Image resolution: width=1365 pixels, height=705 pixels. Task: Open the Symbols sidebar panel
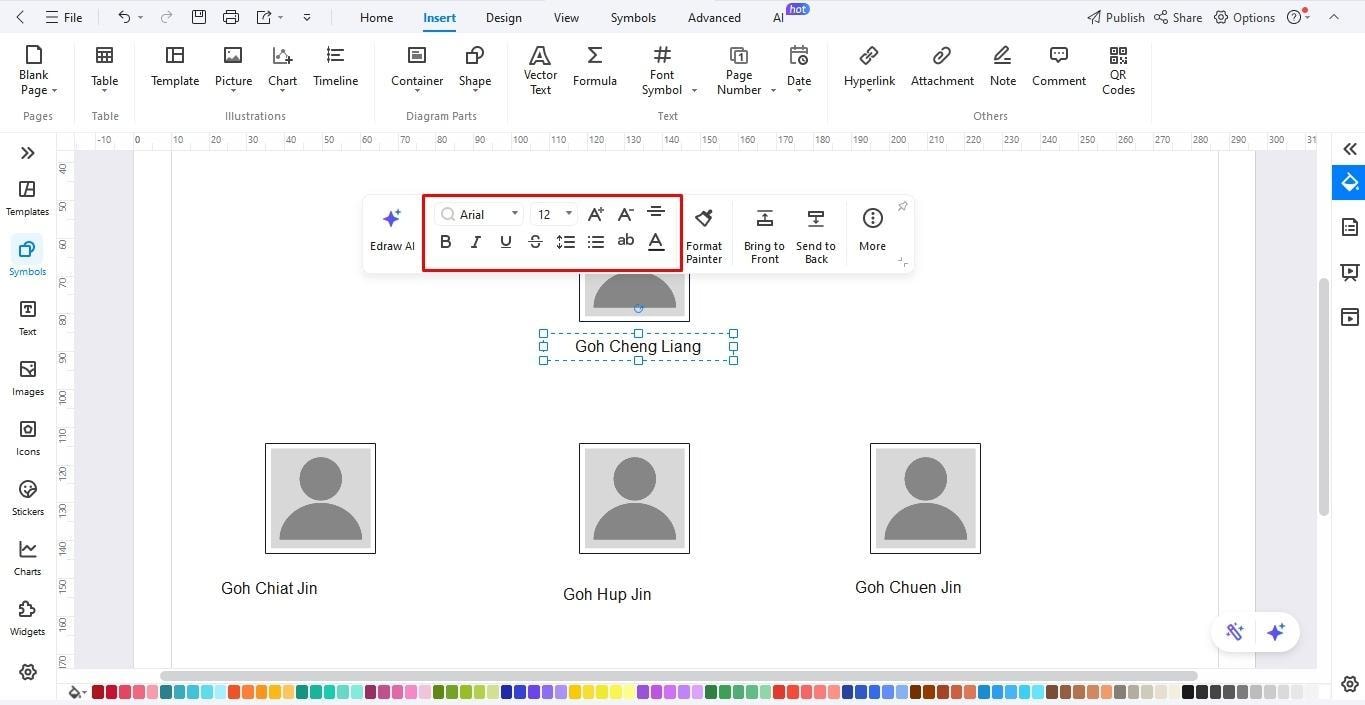coord(27,257)
